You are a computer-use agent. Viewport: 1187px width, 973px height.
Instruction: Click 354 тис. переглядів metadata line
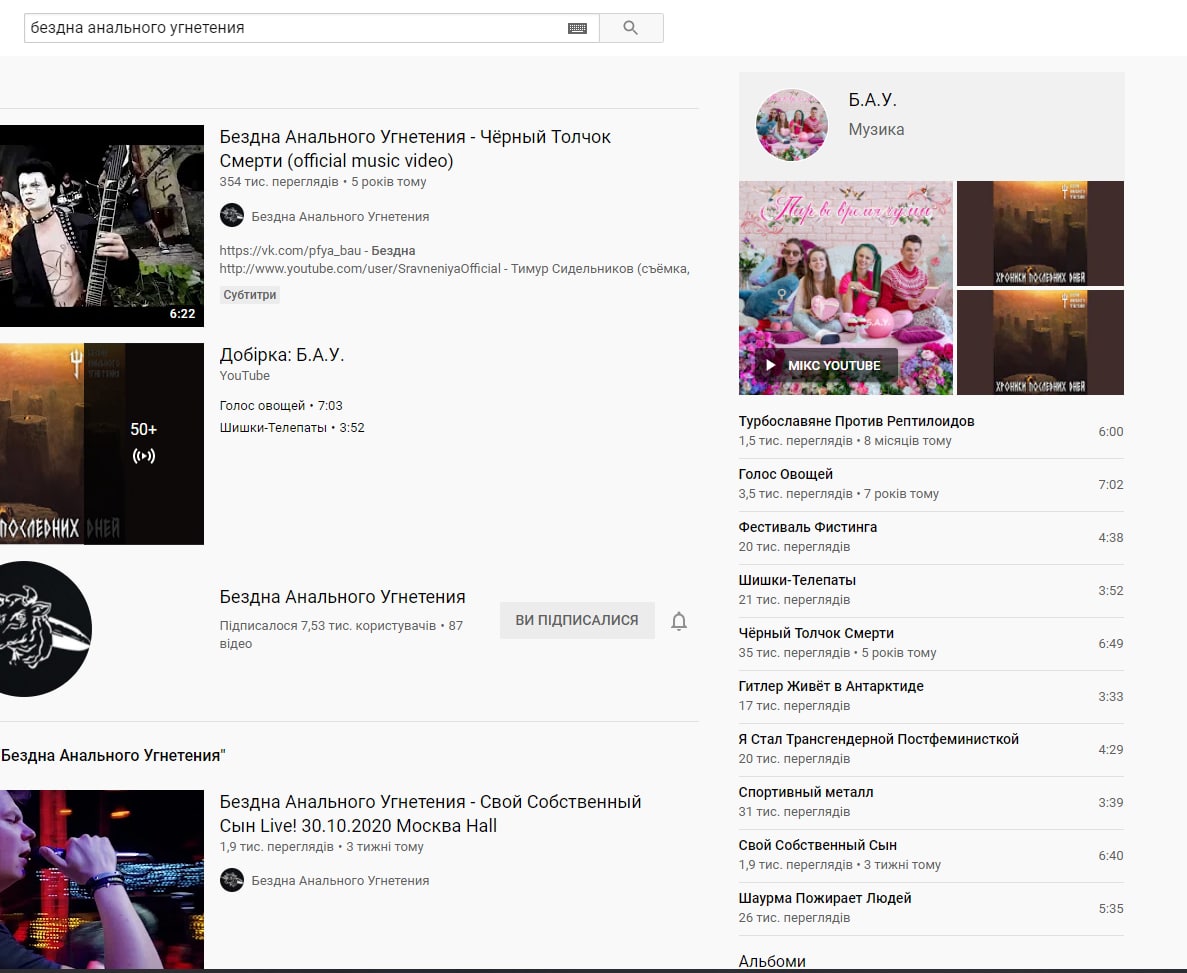(322, 182)
